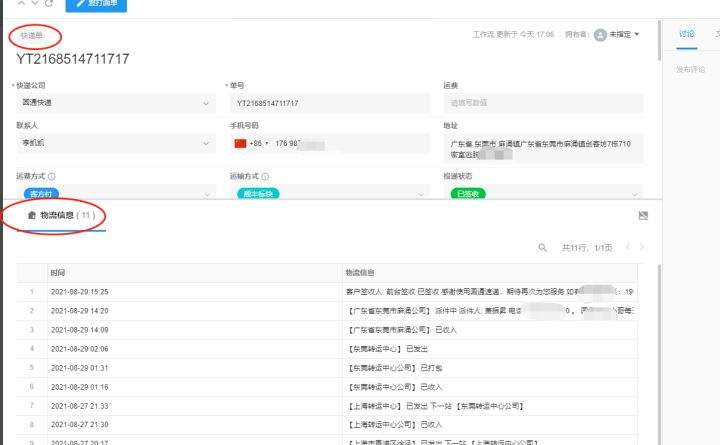Select the China flag country code

[239, 144]
